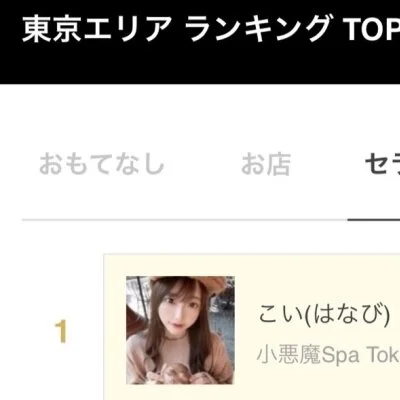Click the face in the profile thumbnail

pos(180,311)
